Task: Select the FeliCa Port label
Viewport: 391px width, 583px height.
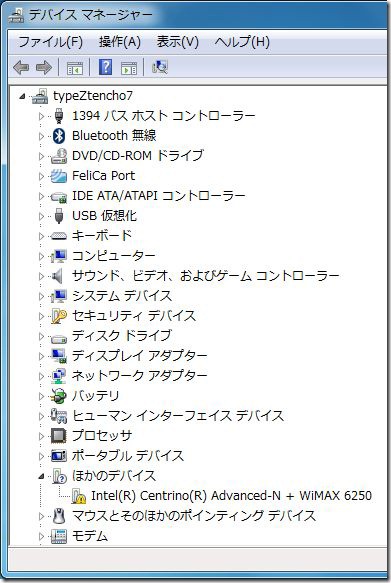Action: pos(103,175)
